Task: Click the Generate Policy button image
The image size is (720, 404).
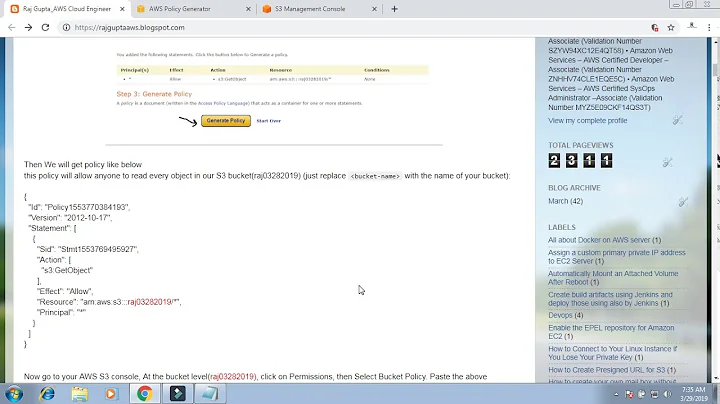Action: click(226, 121)
